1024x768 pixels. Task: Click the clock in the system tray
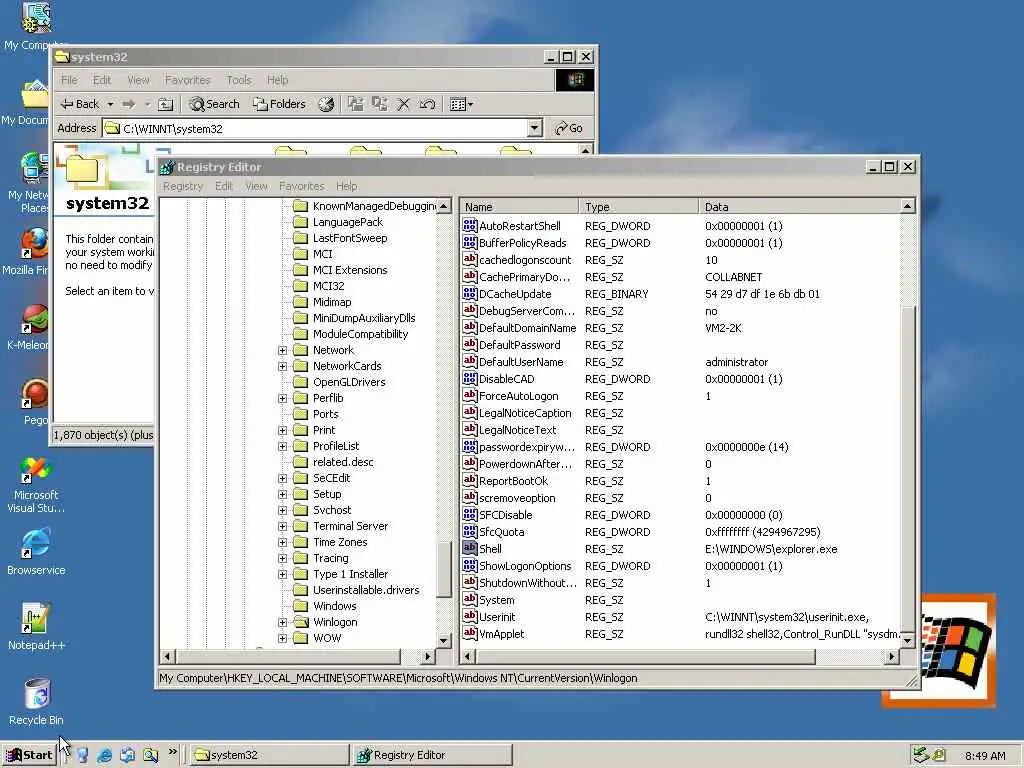(985, 756)
